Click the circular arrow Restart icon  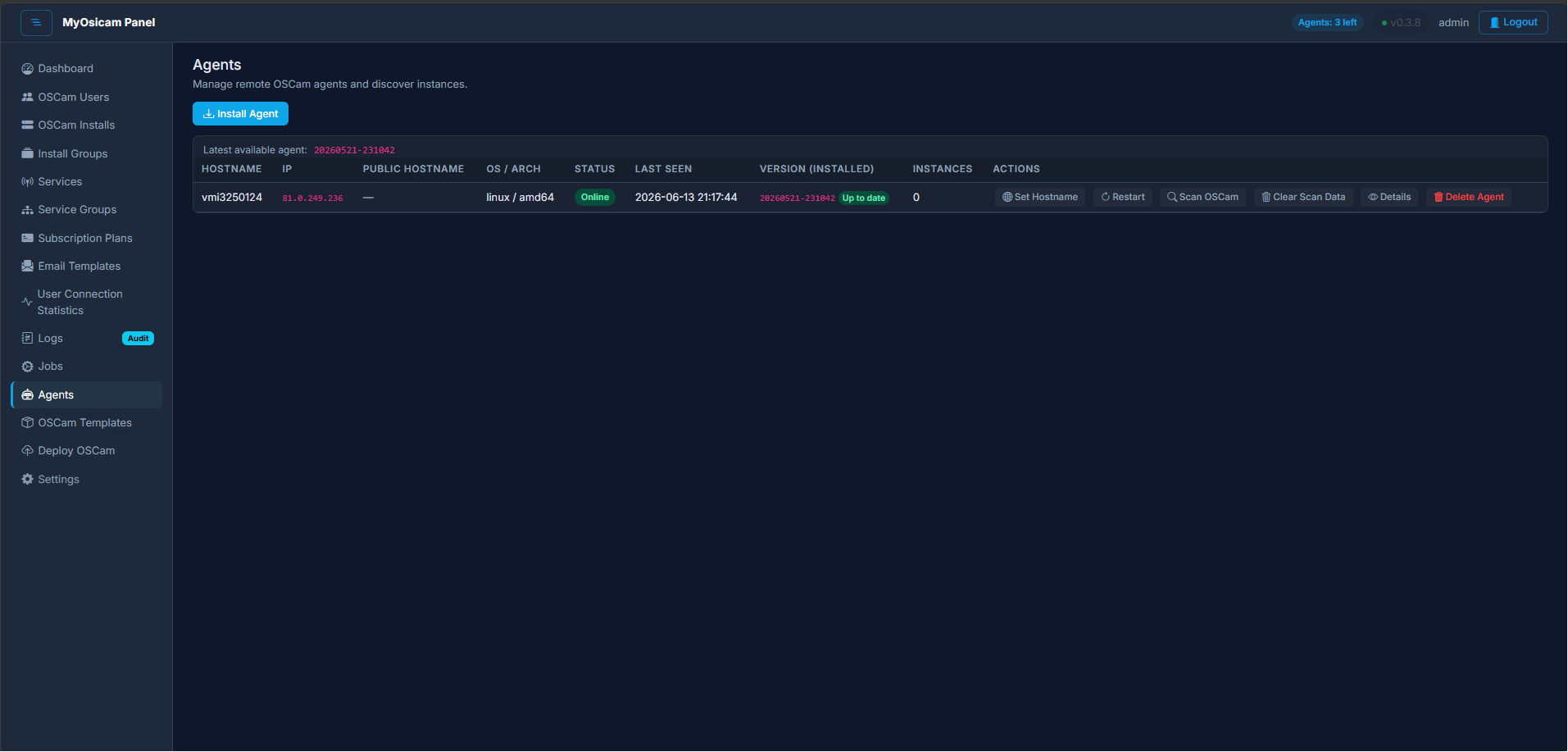point(1106,197)
